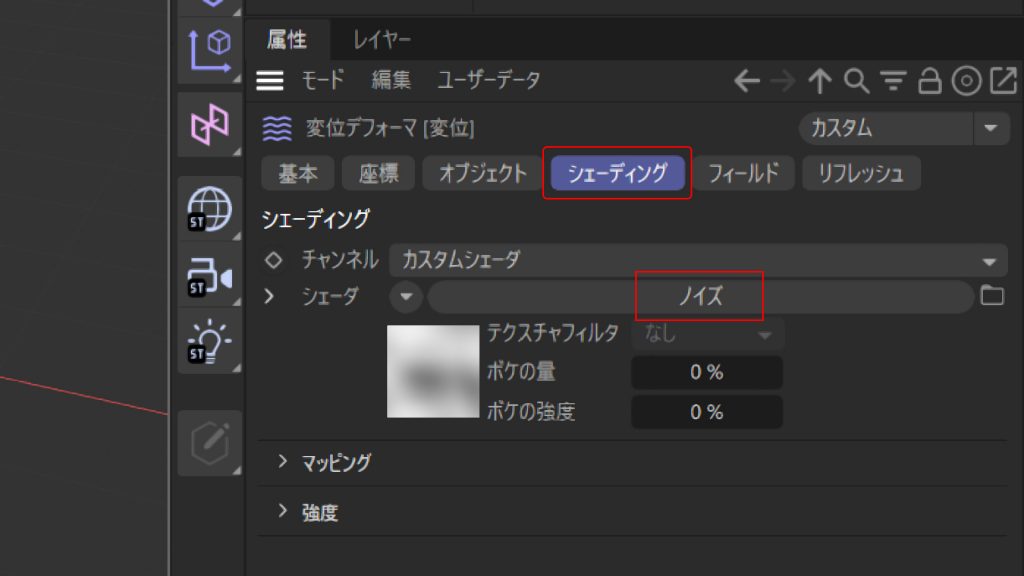Expand the Mapping section
This screenshot has width=1024, height=576.
(320, 462)
